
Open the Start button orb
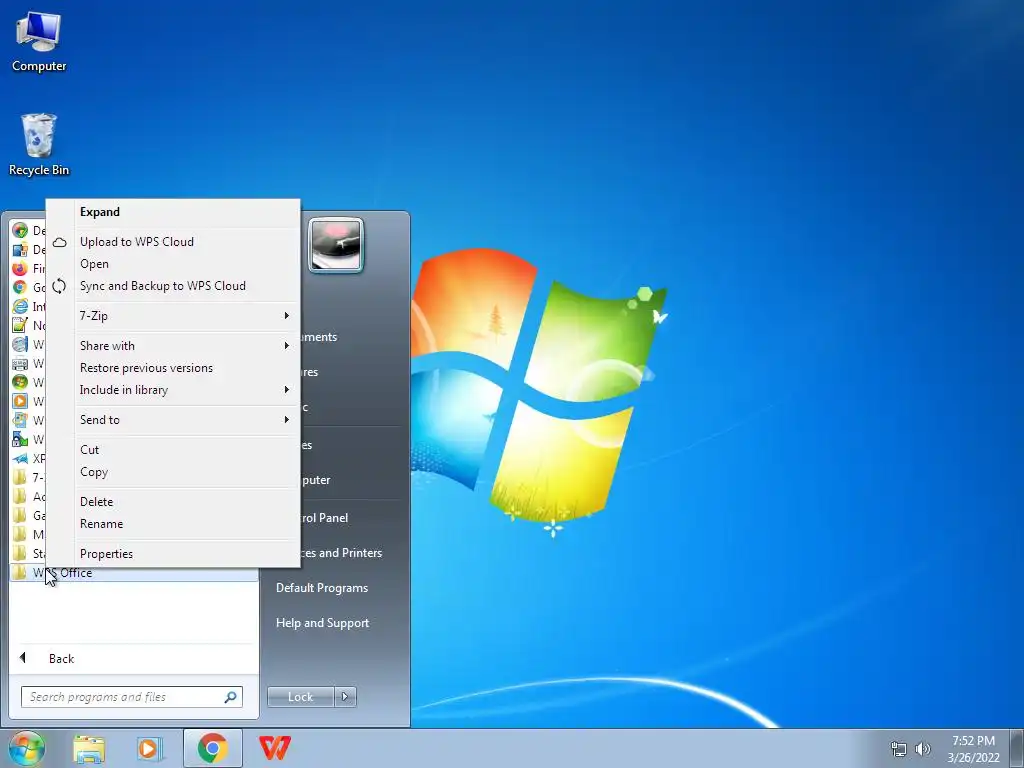coord(26,748)
